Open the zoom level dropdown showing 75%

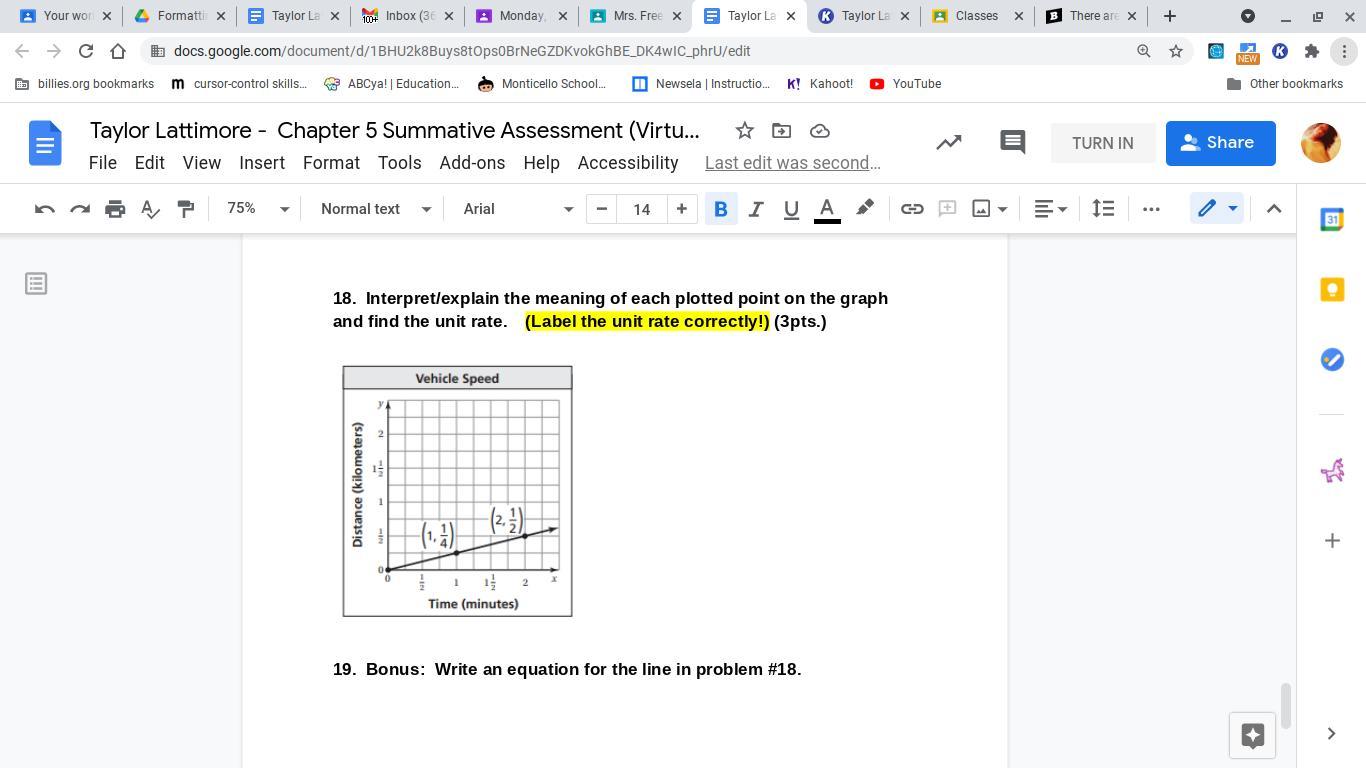click(257, 209)
